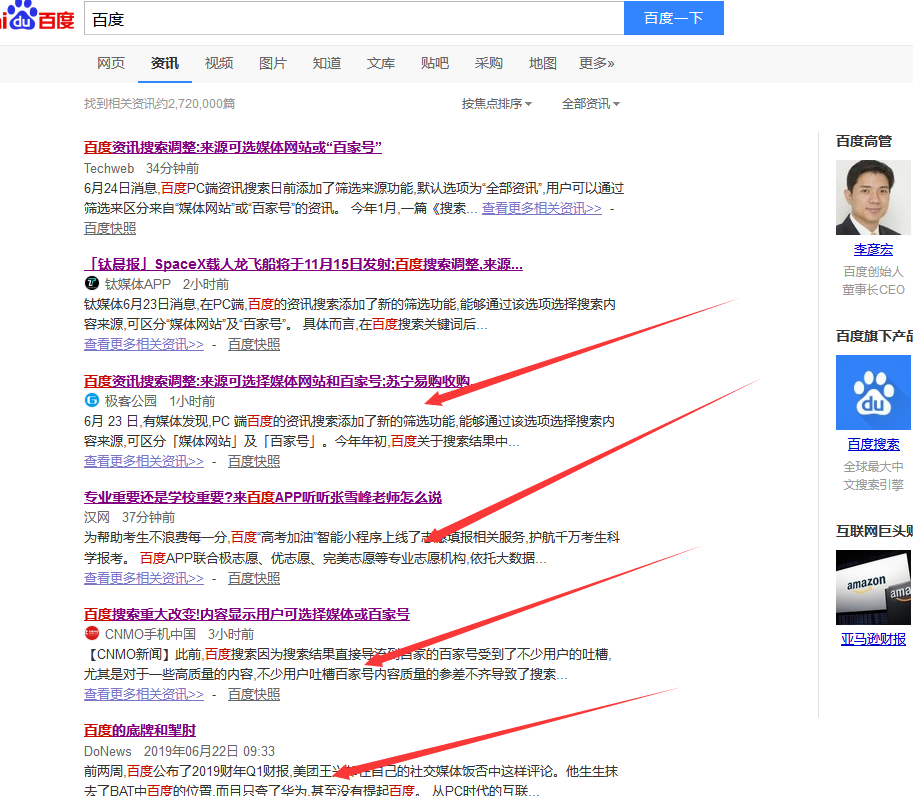
Task: Click the 百度搜索 paw logo image
Action: click(874, 393)
